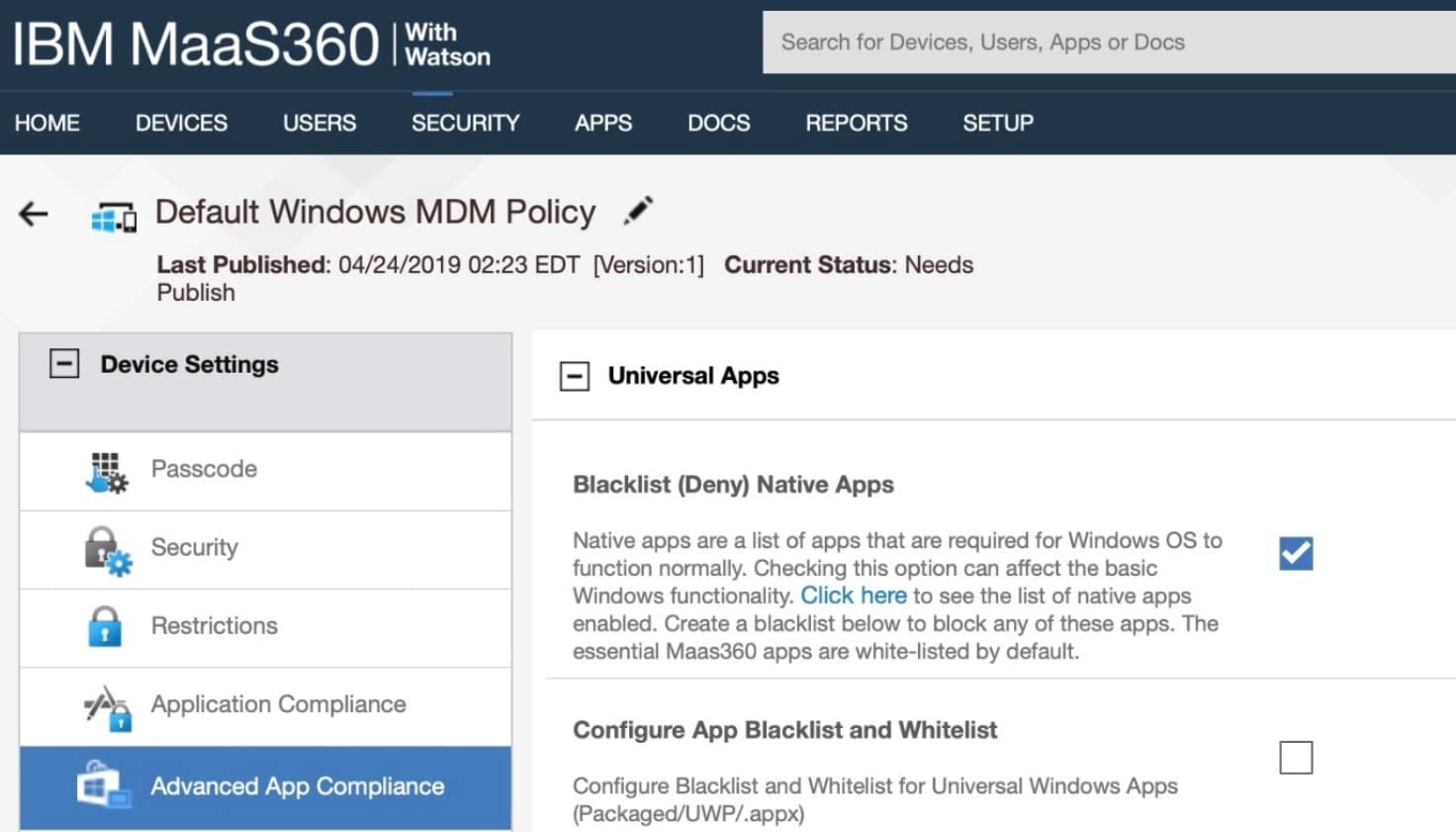
Task: Open the DEVICES menu
Action: coord(181,123)
